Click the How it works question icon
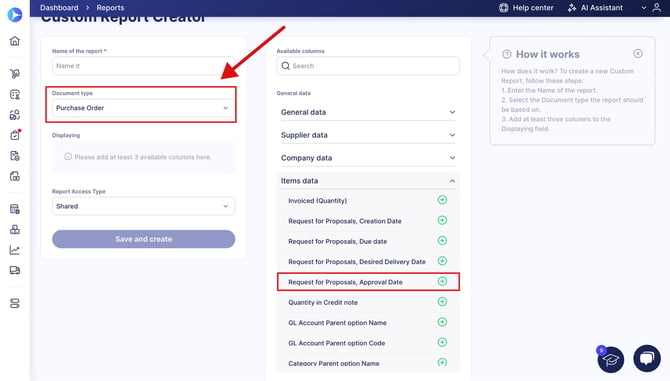 point(507,54)
